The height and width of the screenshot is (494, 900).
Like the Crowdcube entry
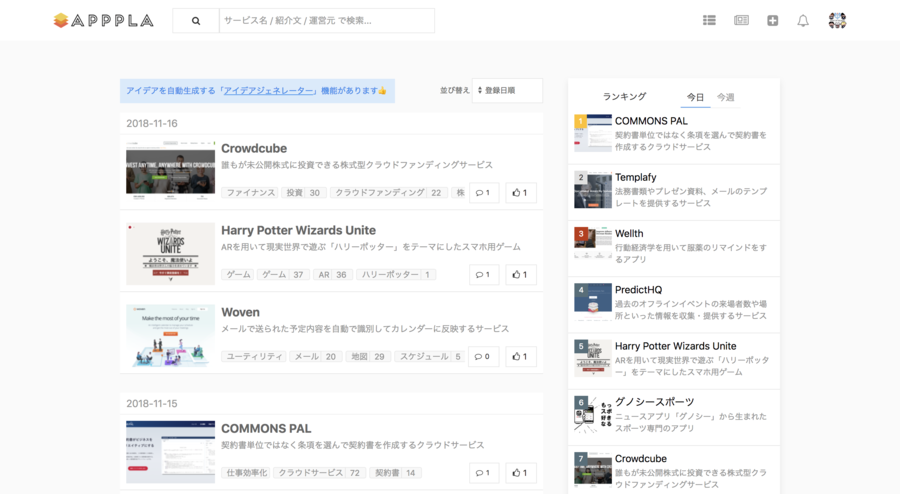tap(521, 193)
